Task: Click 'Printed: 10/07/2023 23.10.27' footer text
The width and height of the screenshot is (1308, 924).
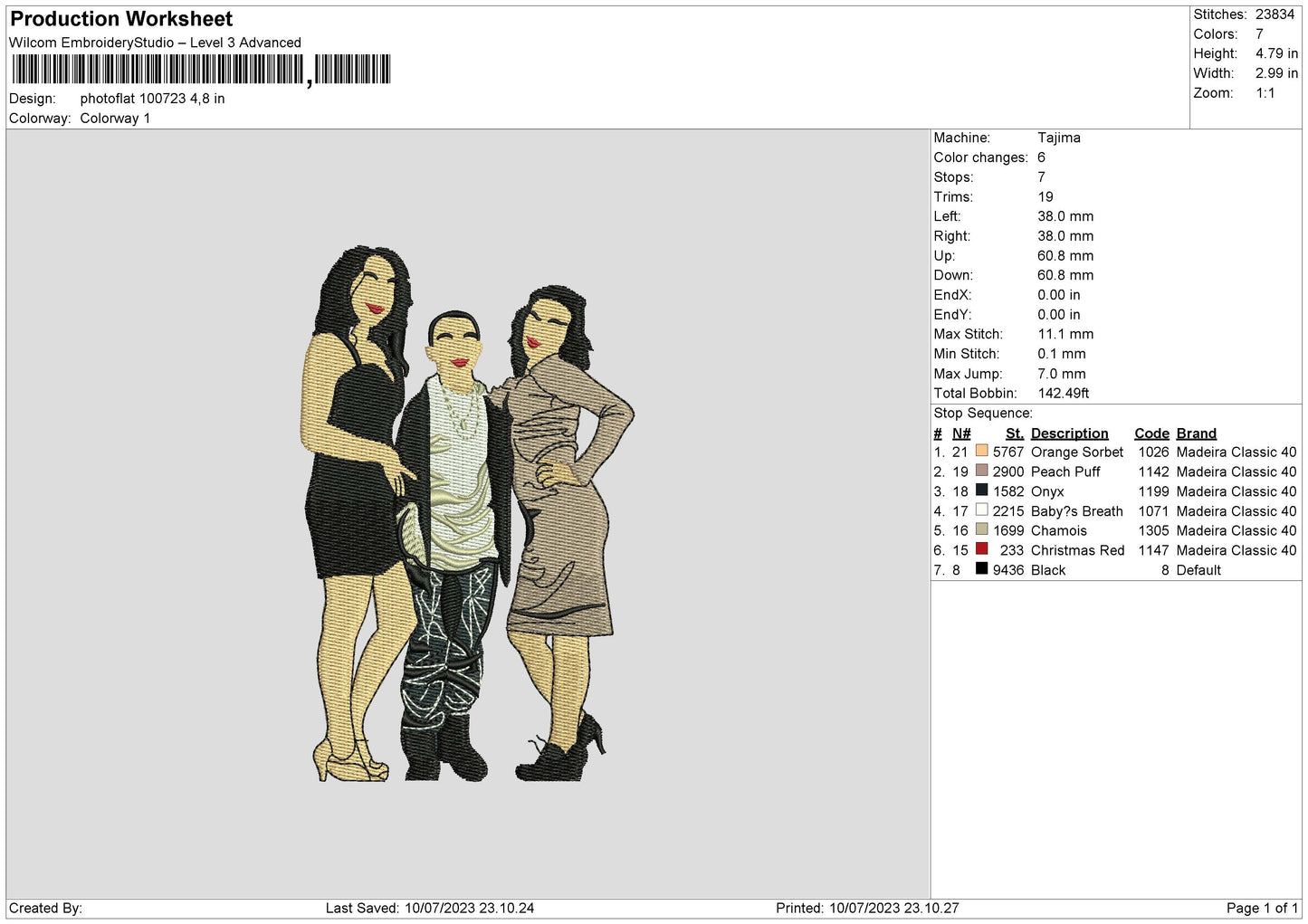Action: pyautogui.click(x=867, y=909)
